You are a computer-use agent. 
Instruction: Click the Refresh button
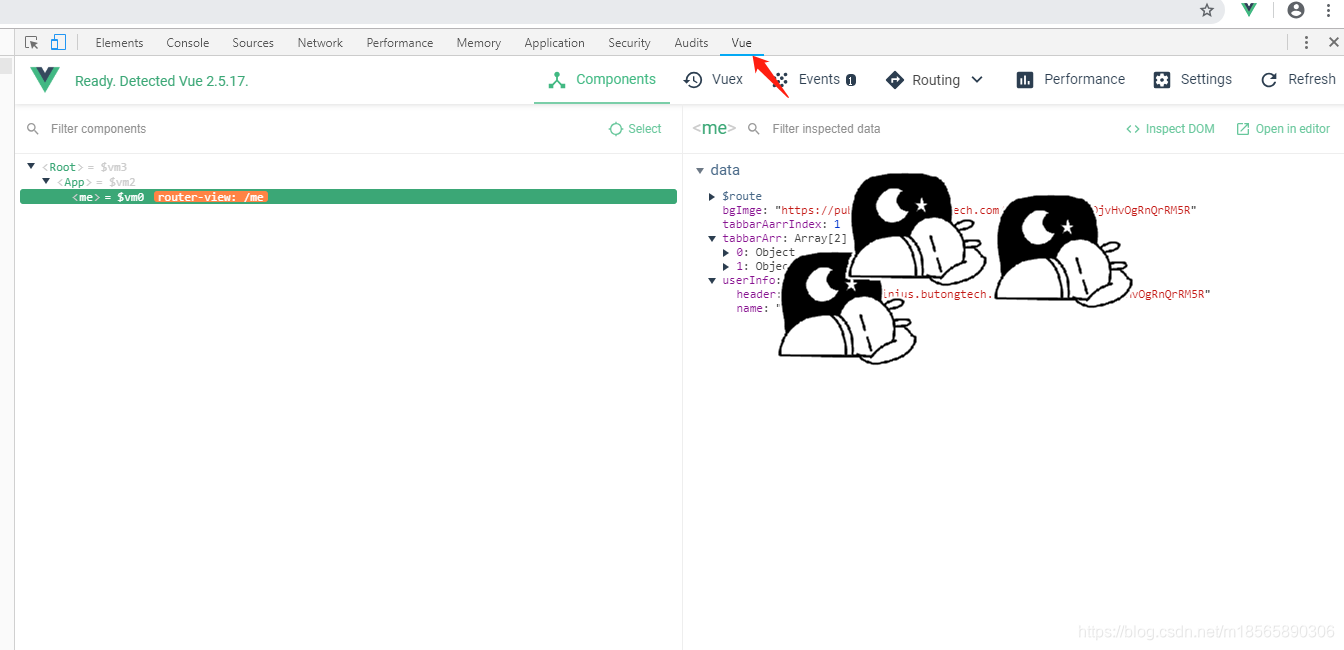click(x=1298, y=79)
